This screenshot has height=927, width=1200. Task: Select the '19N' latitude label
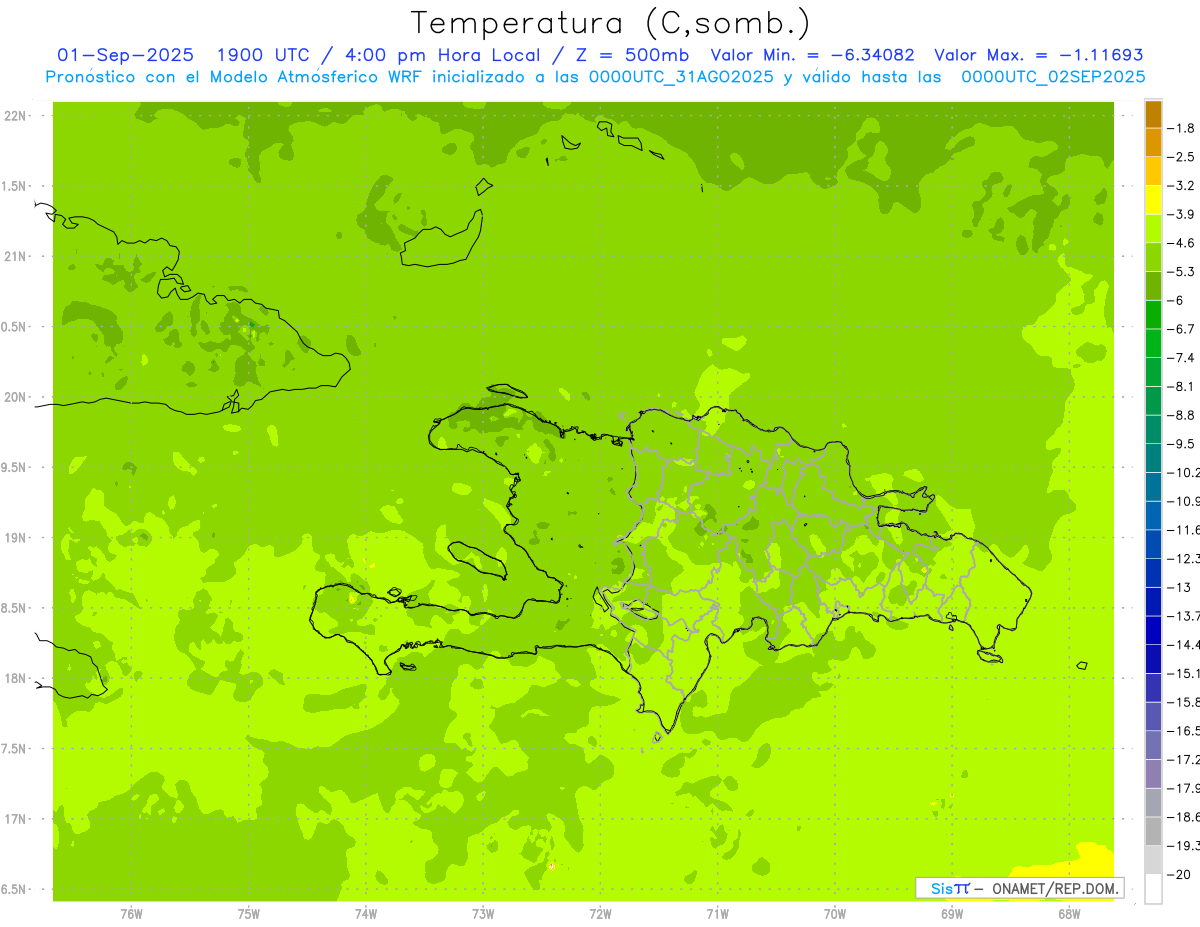[16, 538]
